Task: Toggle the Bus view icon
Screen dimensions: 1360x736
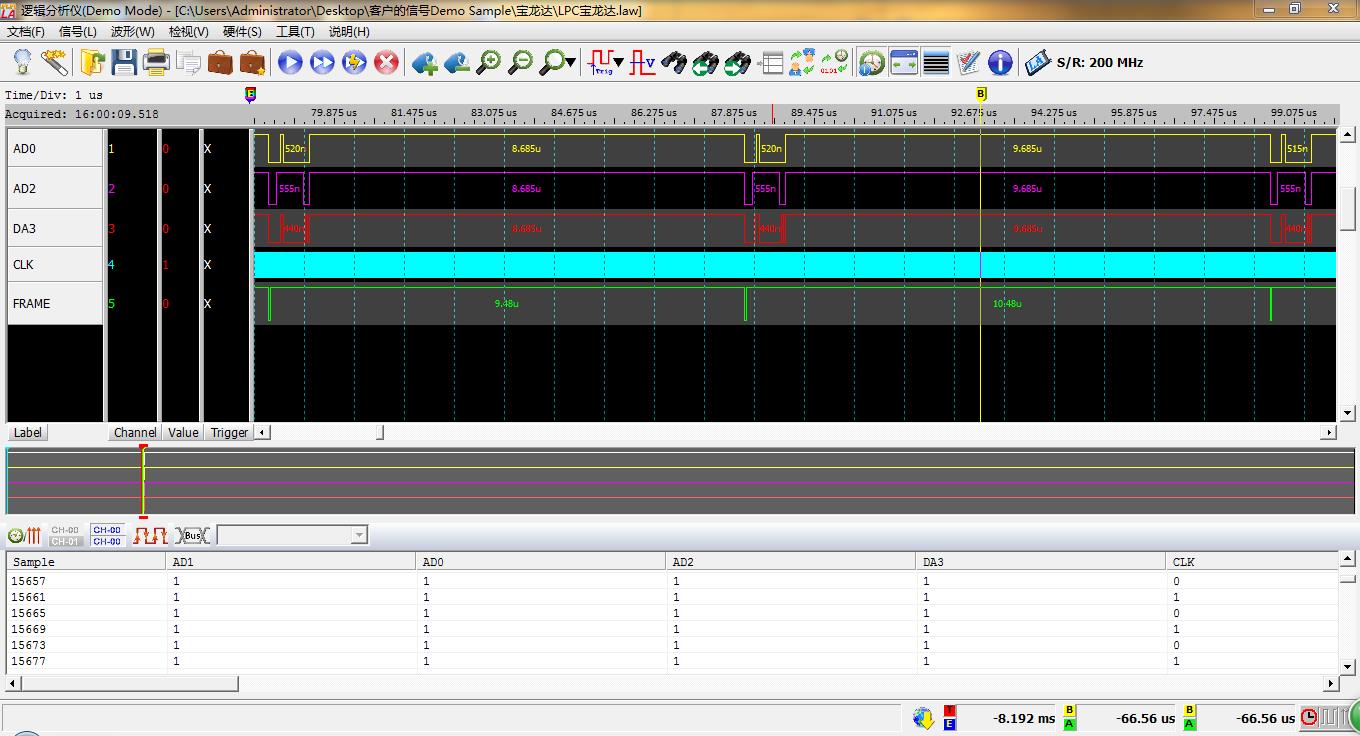Action: 193,536
